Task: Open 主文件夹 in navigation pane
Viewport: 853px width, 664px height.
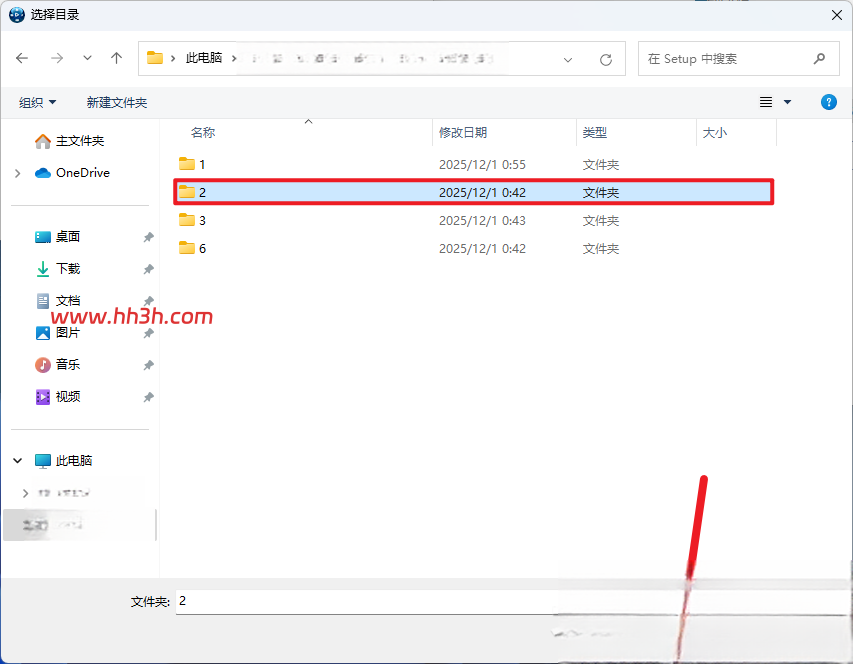Action: point(70,141)
